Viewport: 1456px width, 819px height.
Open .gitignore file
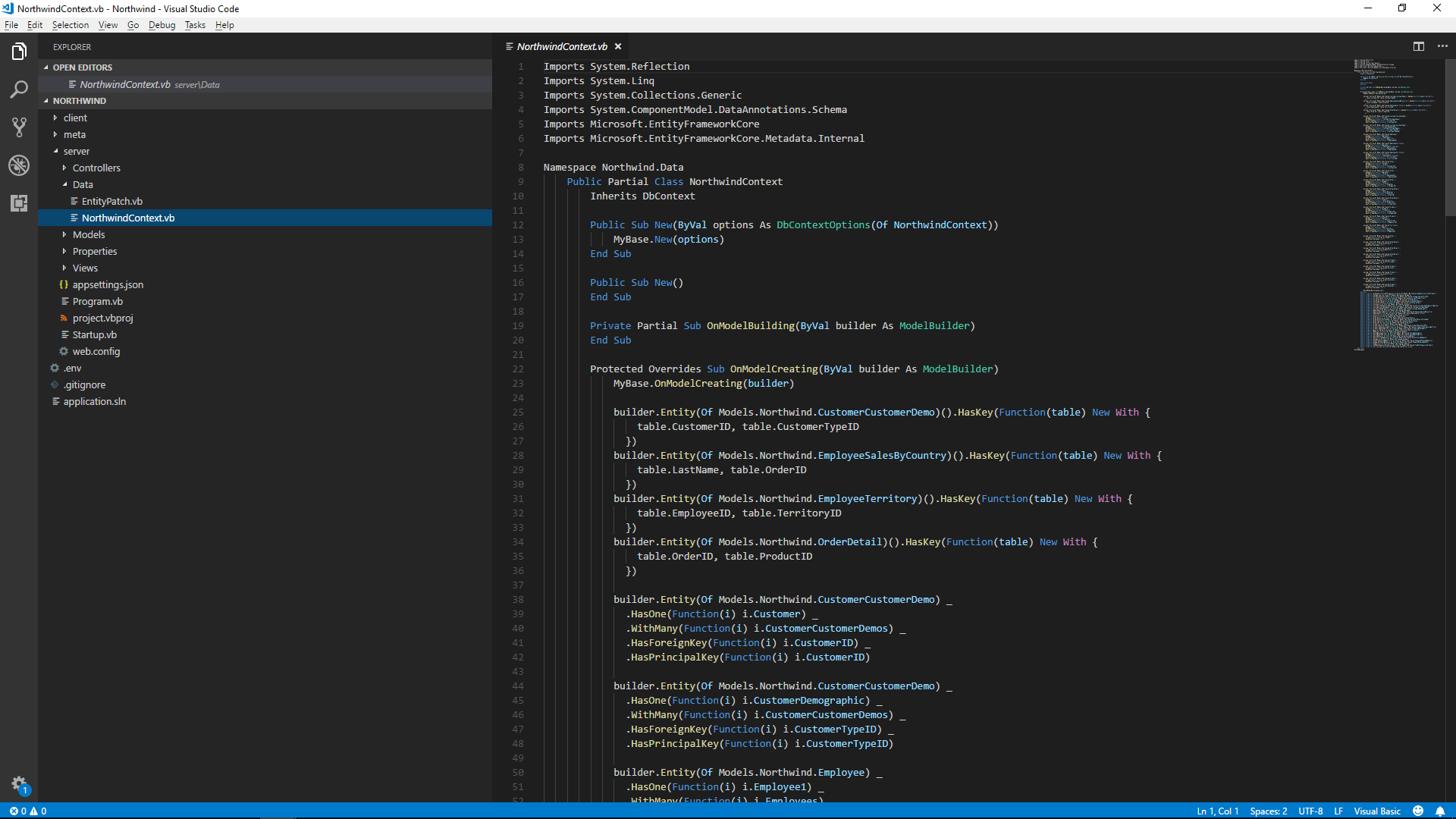coord(265,384)
